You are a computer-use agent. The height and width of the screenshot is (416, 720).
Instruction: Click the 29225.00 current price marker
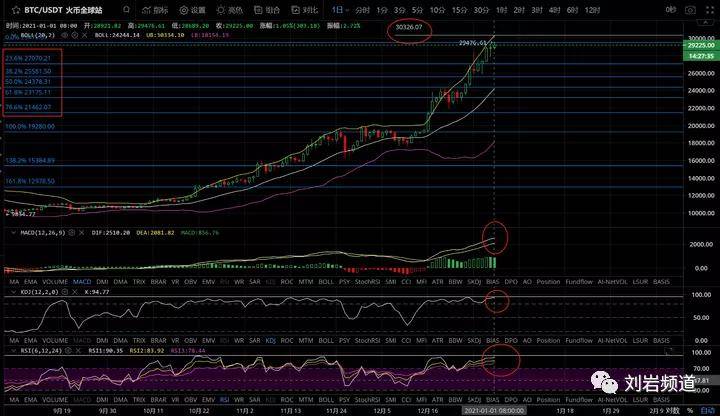point(700,45)
